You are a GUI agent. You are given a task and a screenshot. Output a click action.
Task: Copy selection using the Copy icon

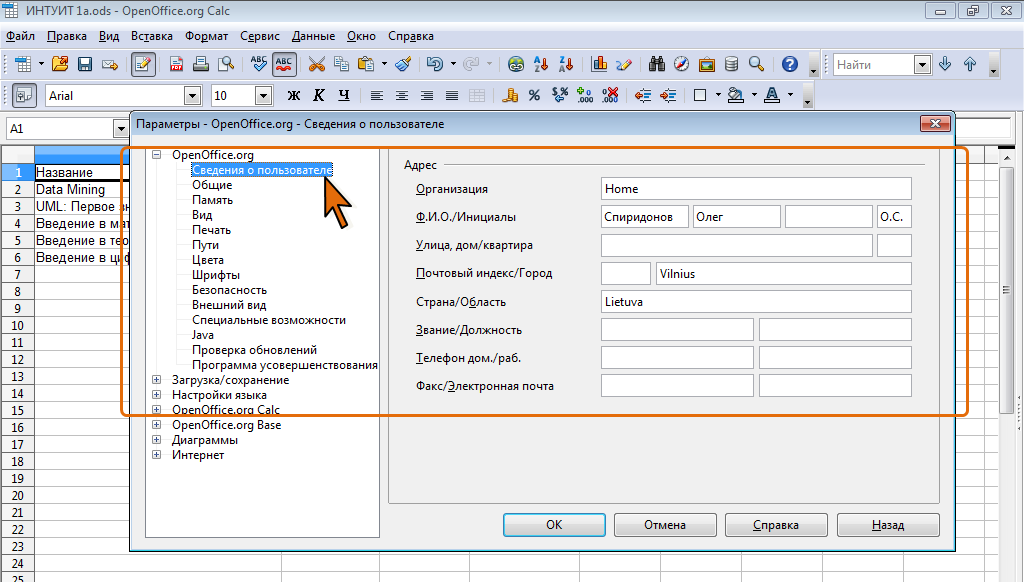[x=342, y=64]
